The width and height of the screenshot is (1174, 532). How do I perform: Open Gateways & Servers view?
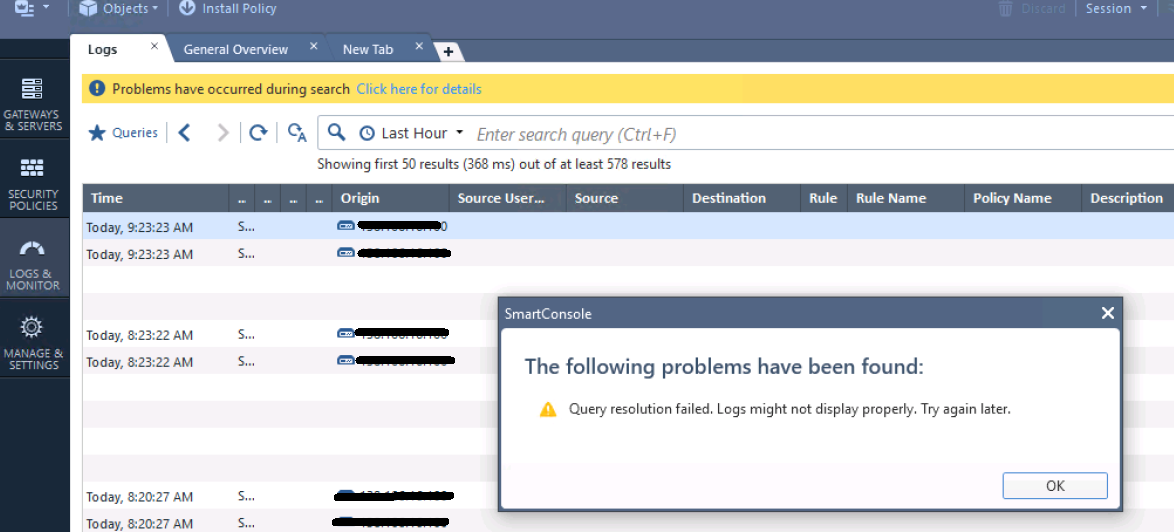[33, 104]
